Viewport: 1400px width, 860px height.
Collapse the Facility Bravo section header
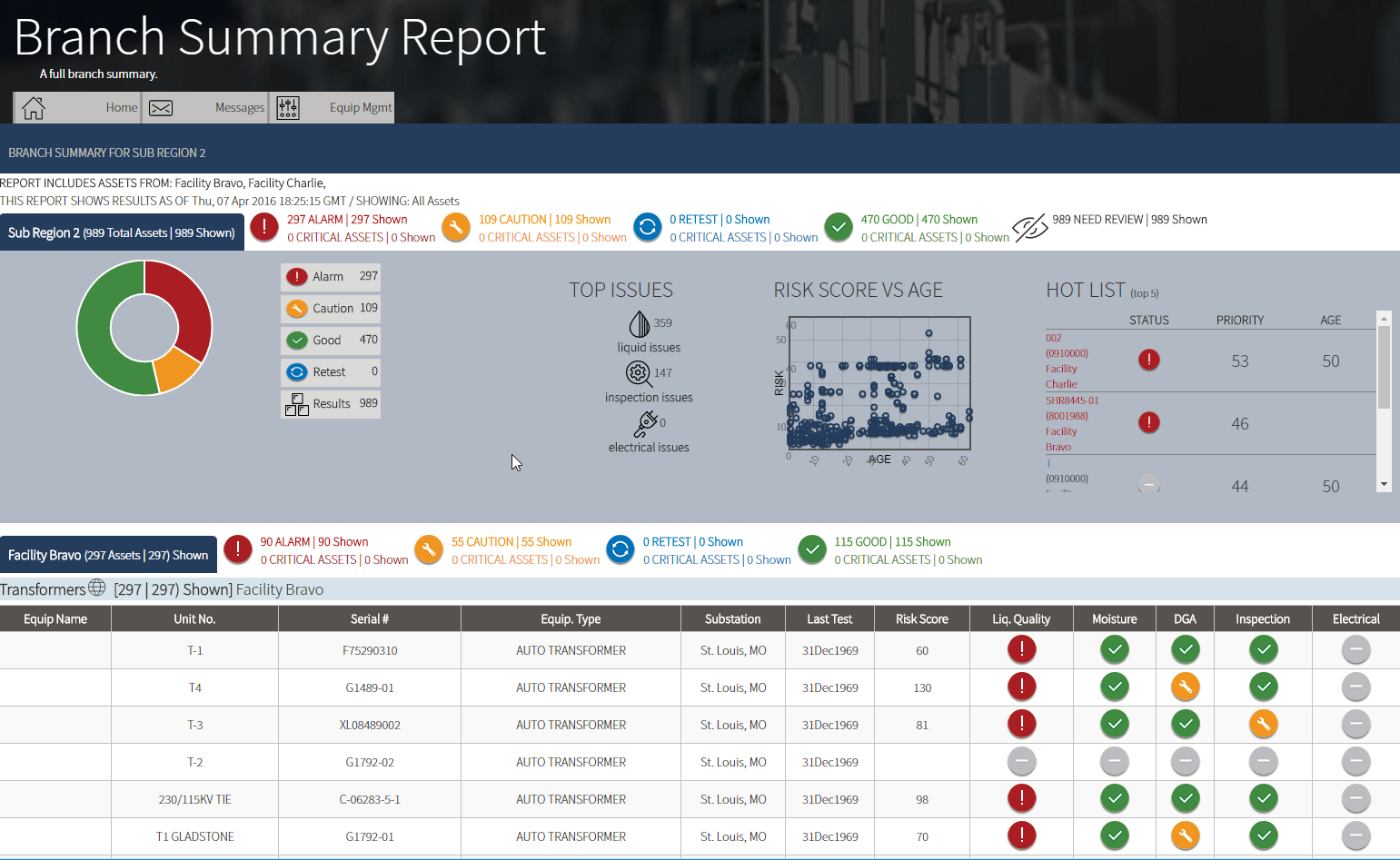tap(108, 553)
